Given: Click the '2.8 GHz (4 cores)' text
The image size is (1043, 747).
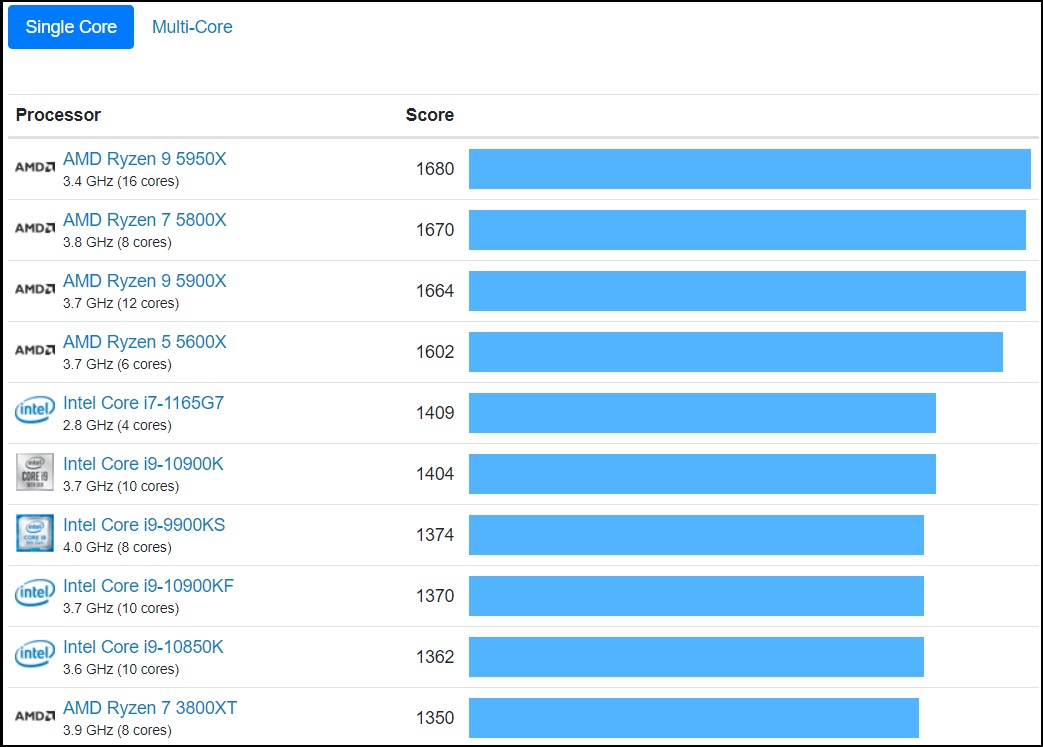Looking at the screenshot, I should pyautogui.click(x=117, y=426).
